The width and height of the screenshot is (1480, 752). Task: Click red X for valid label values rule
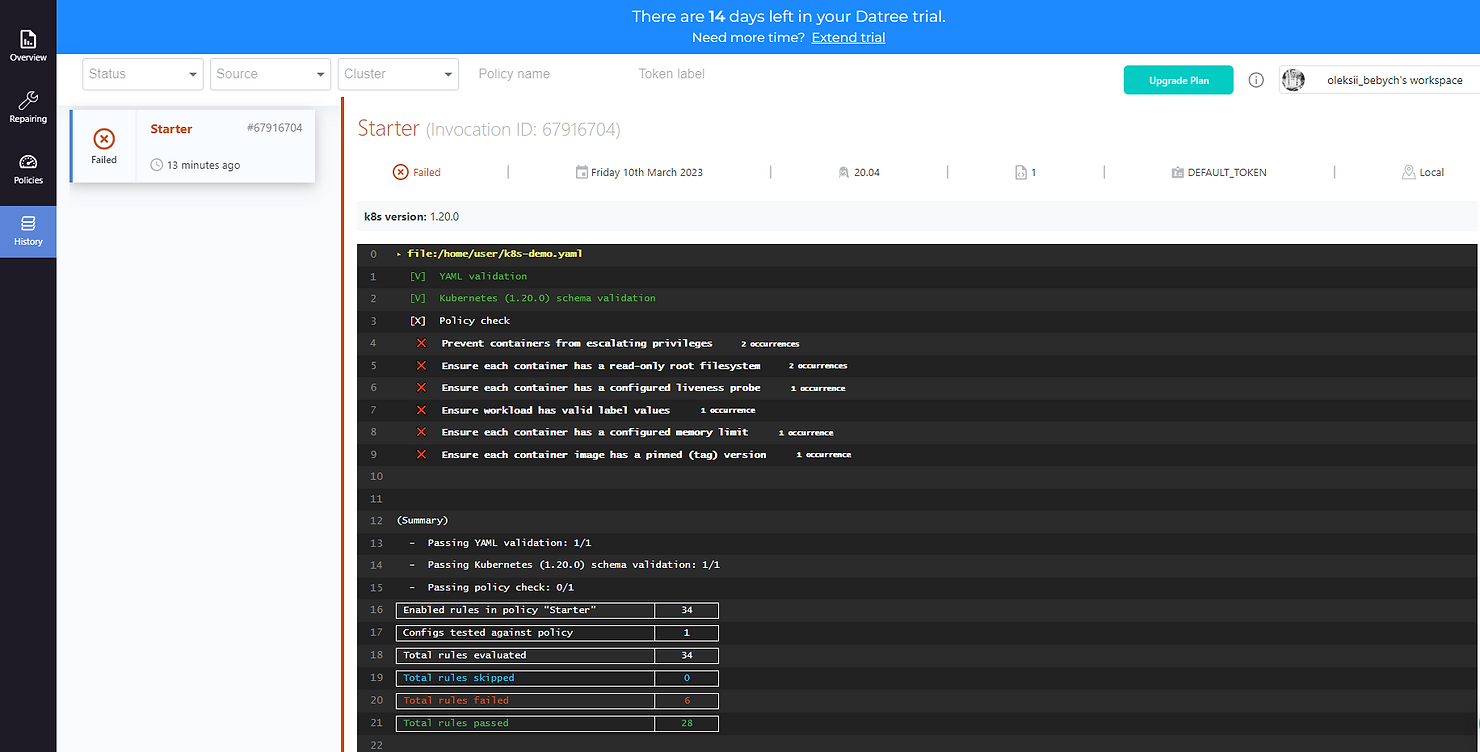[421, 410]
